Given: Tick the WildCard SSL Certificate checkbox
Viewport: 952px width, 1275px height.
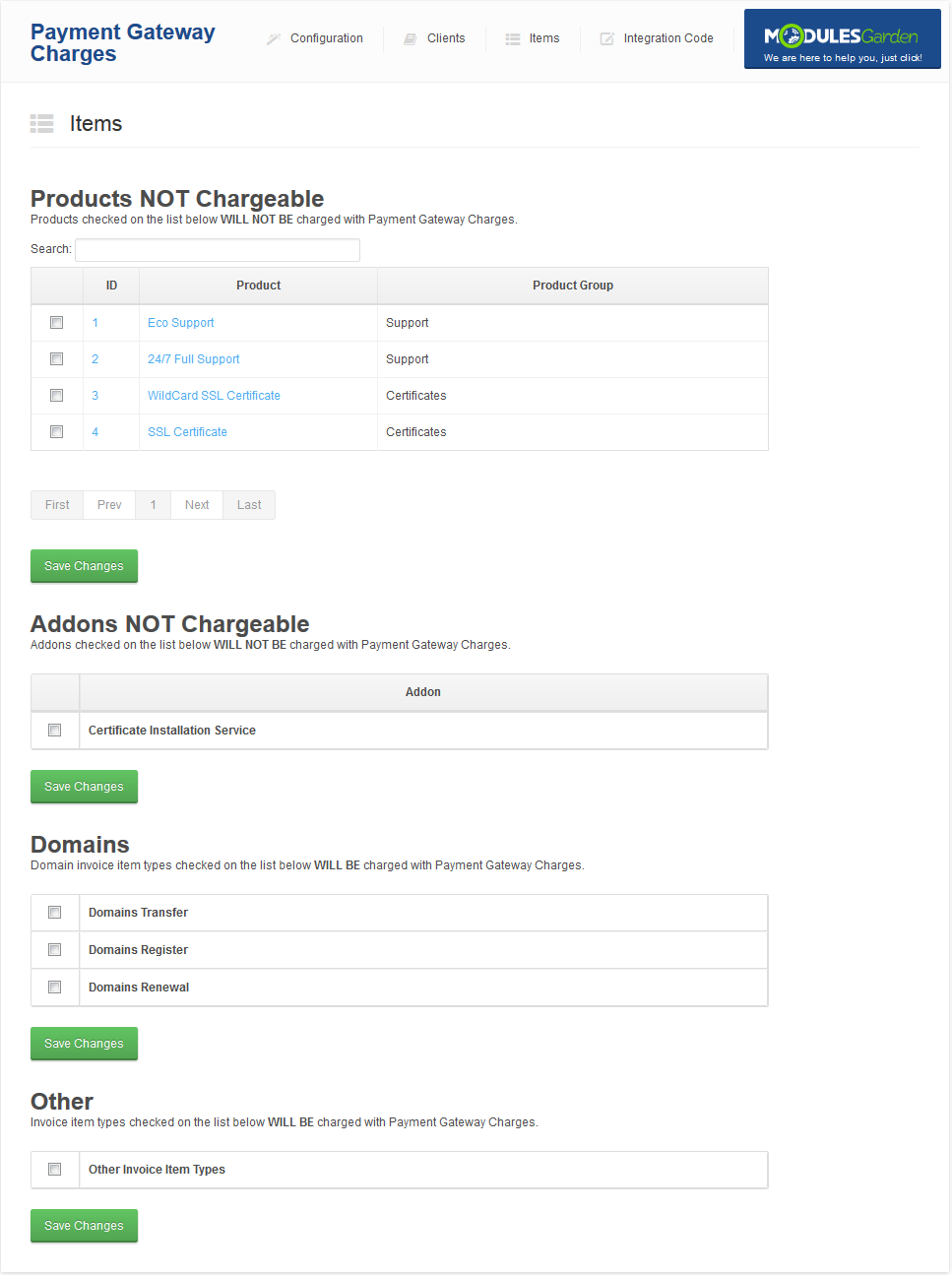Looking at the screenshot, I should [57, 396].
